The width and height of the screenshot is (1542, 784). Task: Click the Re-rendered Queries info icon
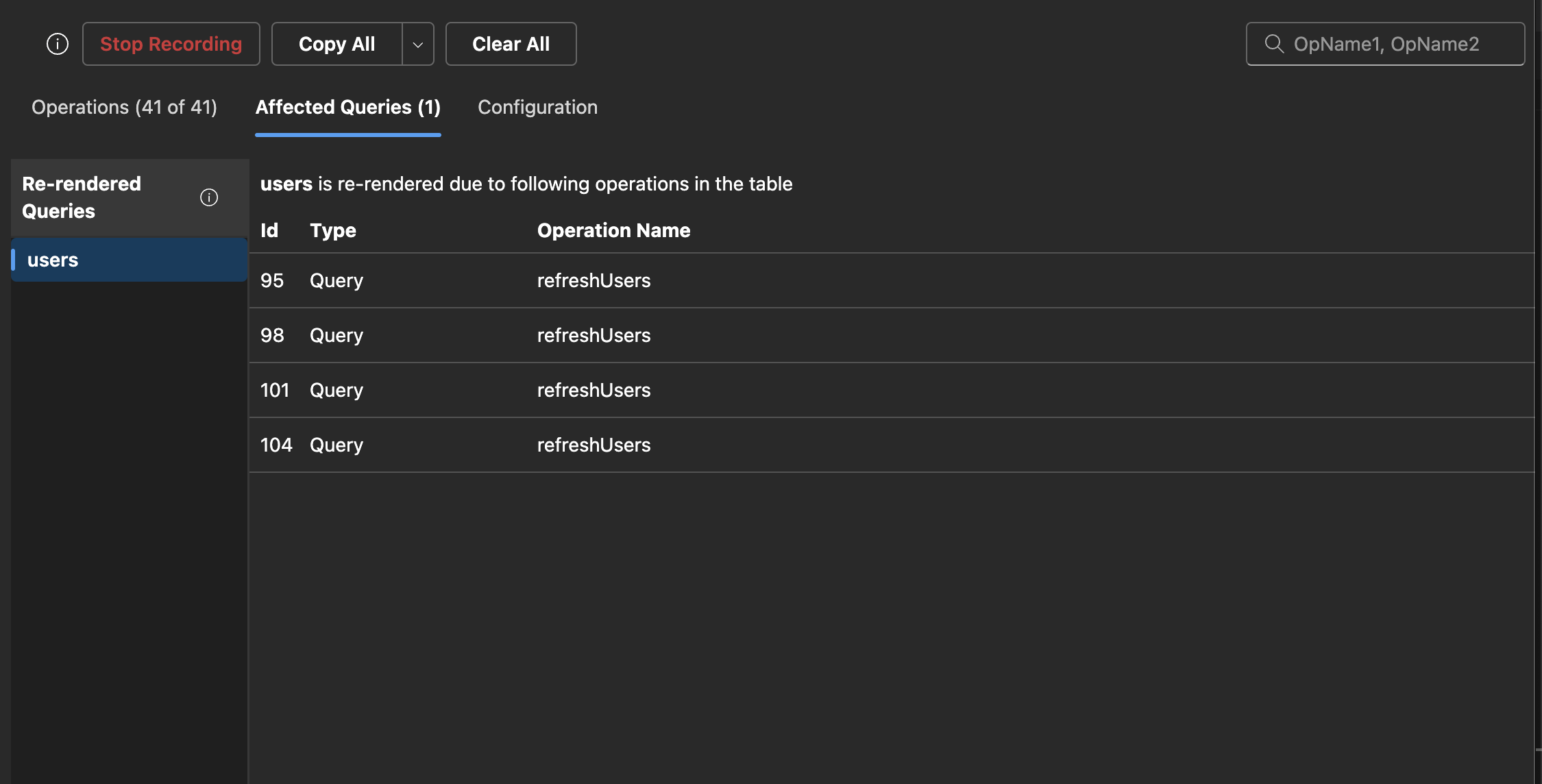[x=209, y=197]
